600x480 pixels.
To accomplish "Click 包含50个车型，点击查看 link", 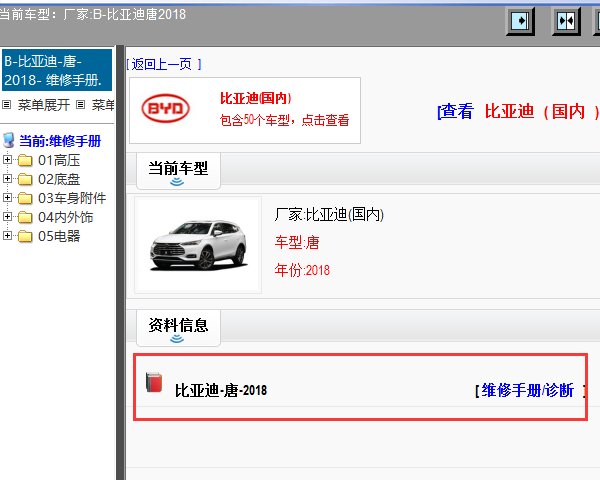I will tap(284, 120).
